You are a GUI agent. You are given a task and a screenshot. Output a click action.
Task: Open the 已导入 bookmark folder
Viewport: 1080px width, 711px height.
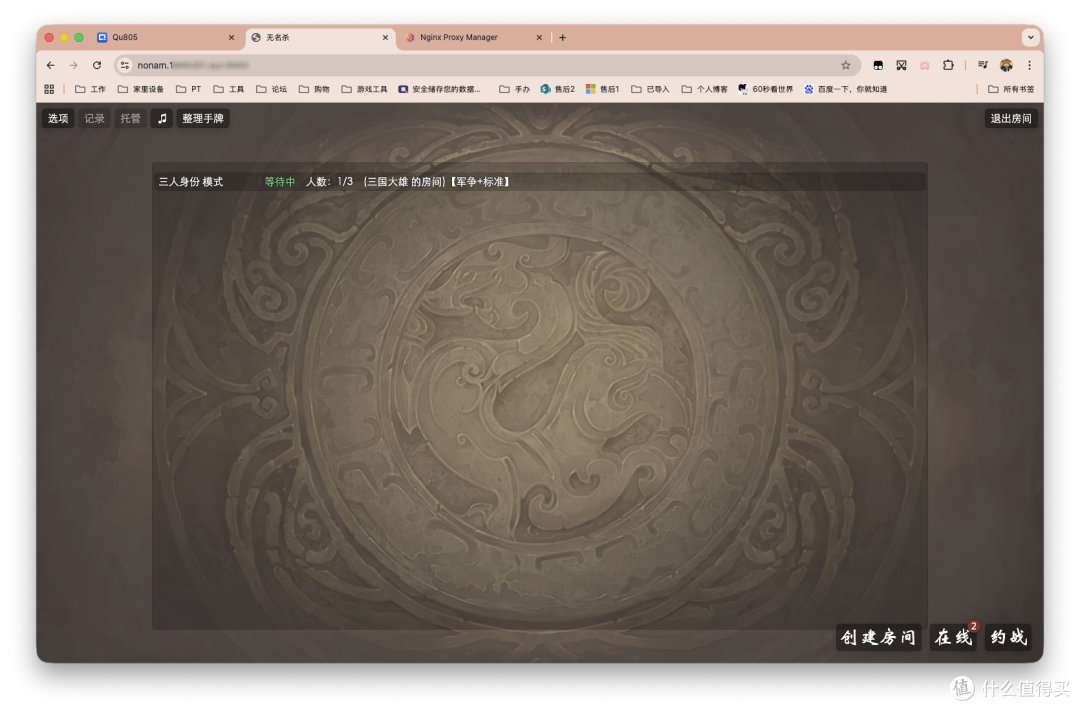[650, 89]
